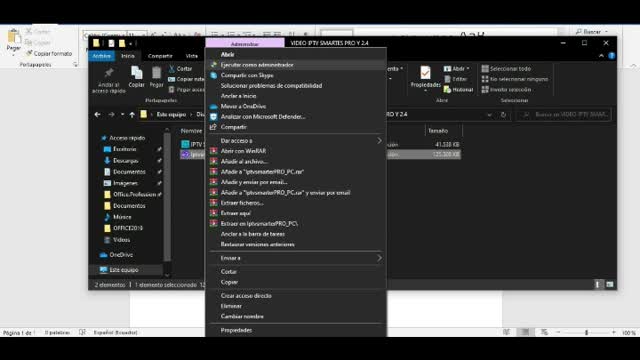640x360 pixels.
Task: Select 'Acceso rápido' in navigation pane
Action: (x=123, y=138)
